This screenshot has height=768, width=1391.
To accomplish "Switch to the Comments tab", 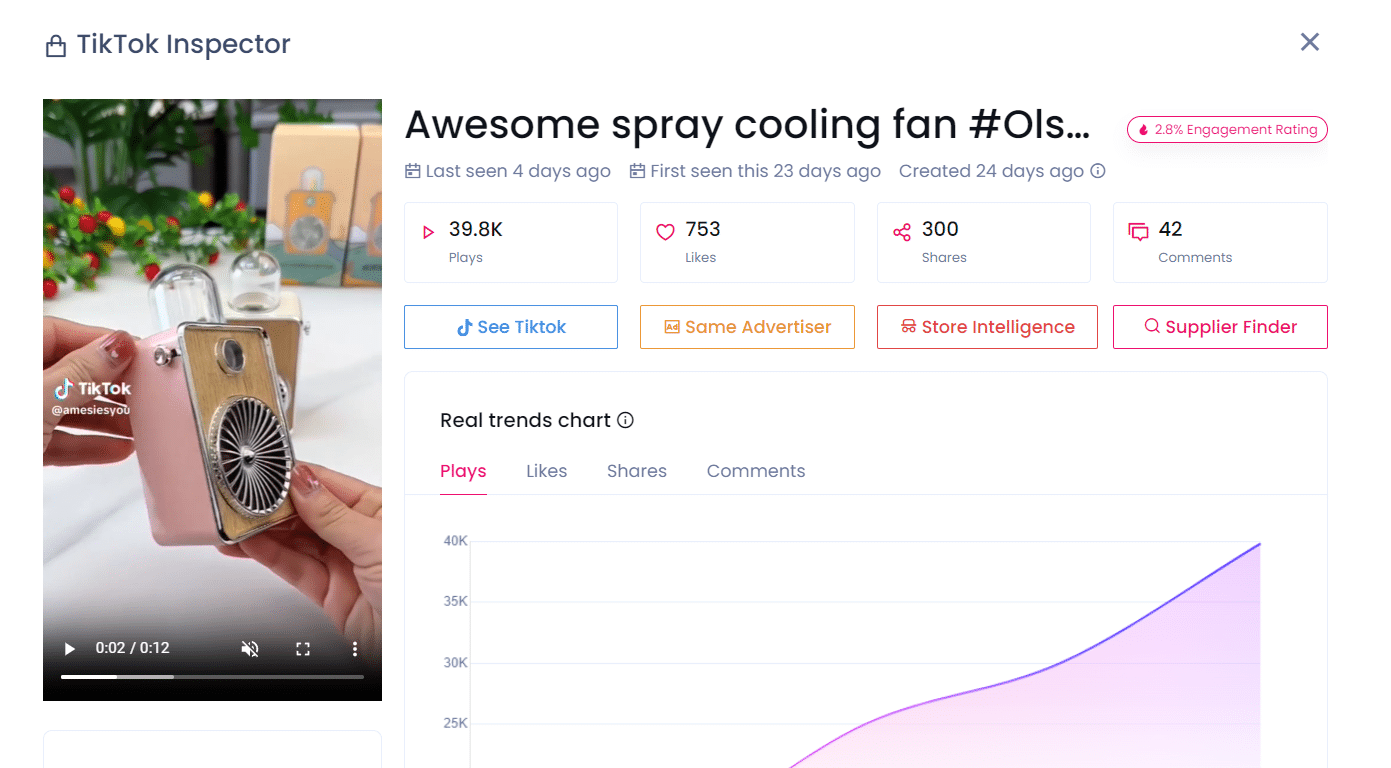I will click(756, 471).
